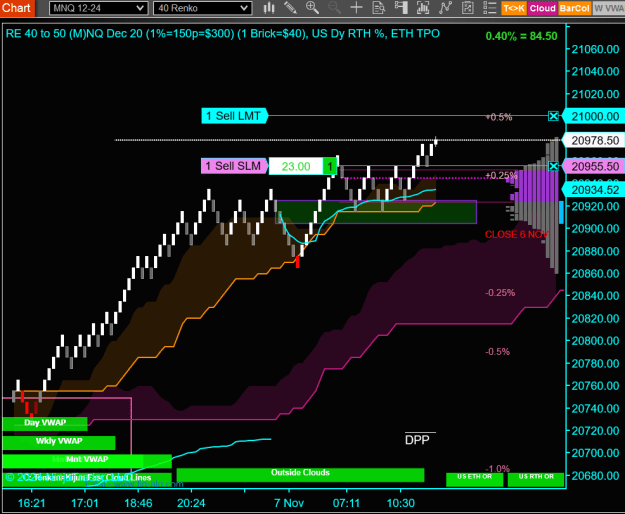Click the 21000.00 price marker on axis
The height and width of the screenshot is (514, 625).
coord(594,116)
